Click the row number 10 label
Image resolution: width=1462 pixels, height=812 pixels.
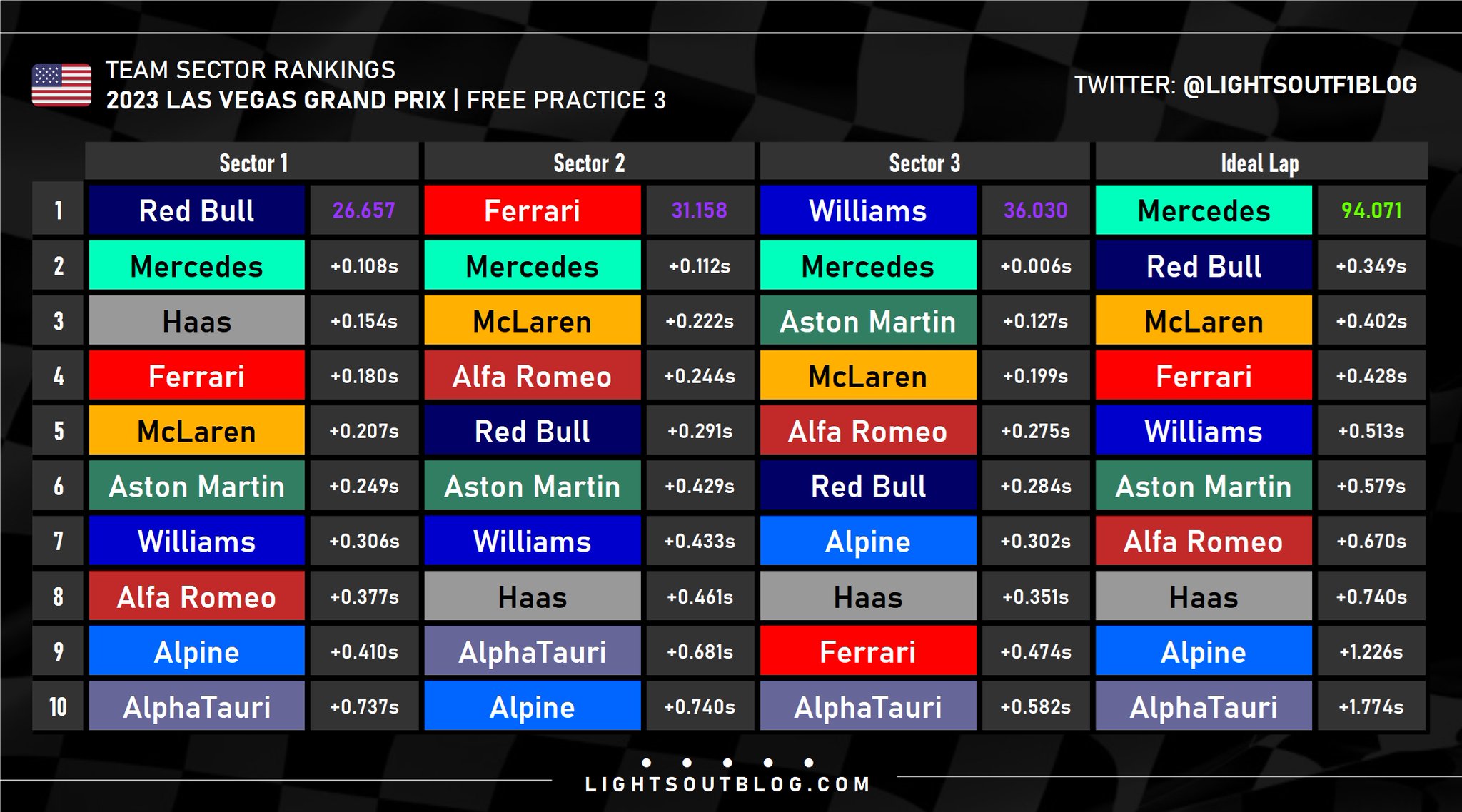pos(58,706)
